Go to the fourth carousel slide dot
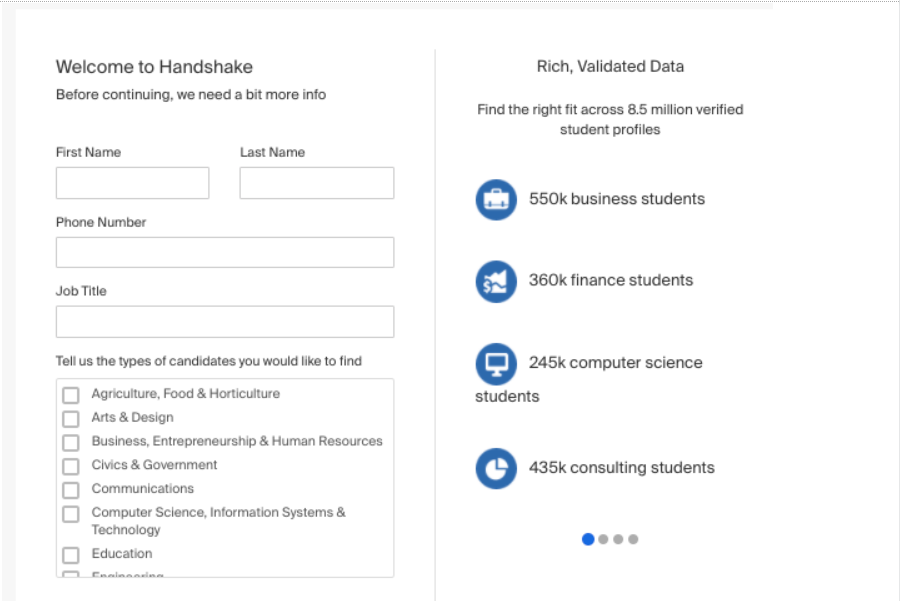 point(633,539)
